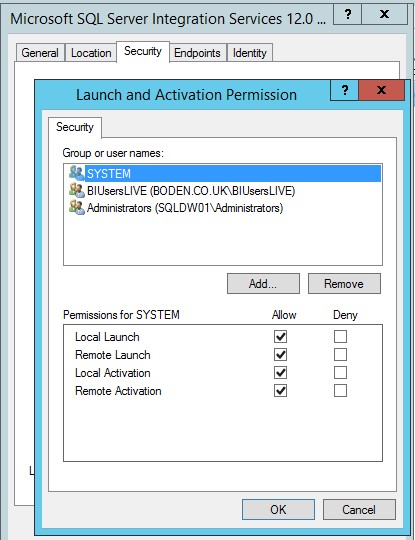Close the Integration Services properties window
This screenshot has height=540, width=415.
tap(384, 14)
